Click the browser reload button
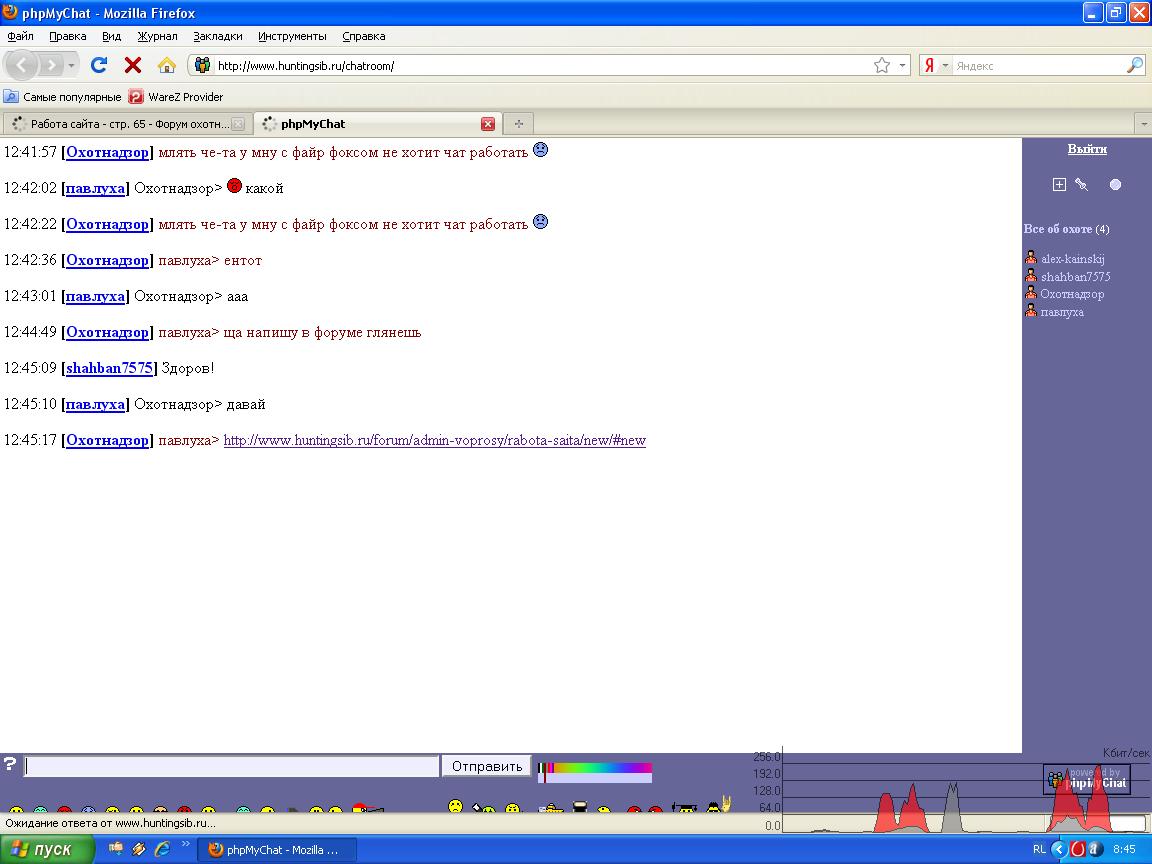Image resolution: width=1152 pixels, height=864 pixels. [98, 65]
